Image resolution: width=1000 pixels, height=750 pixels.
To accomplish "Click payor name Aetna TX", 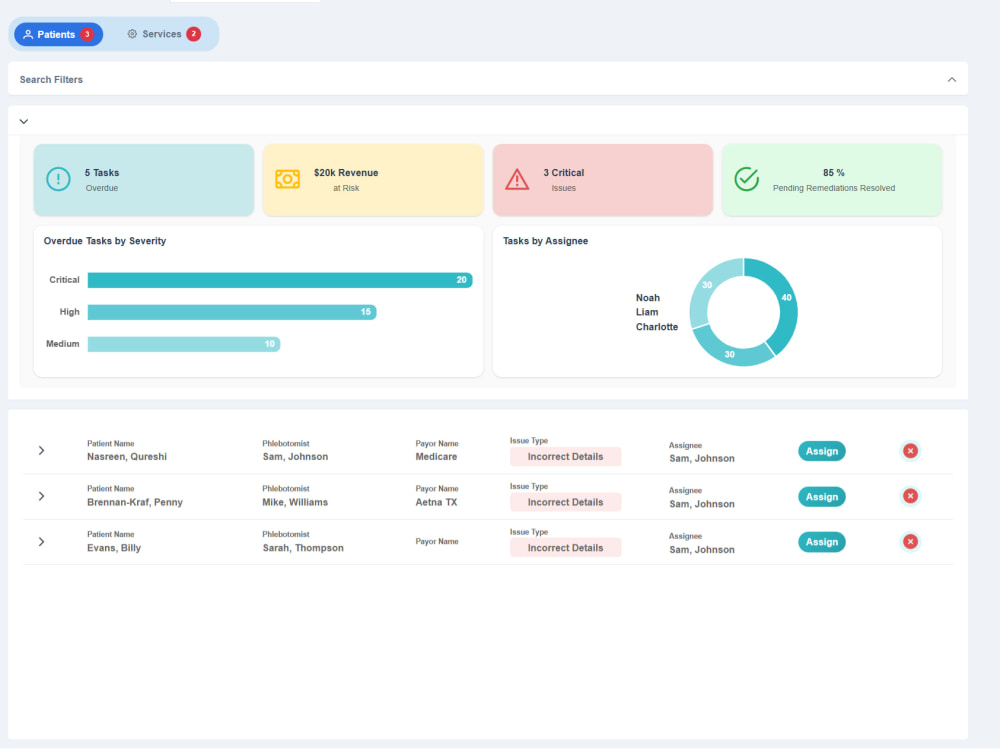I will 436,503.
